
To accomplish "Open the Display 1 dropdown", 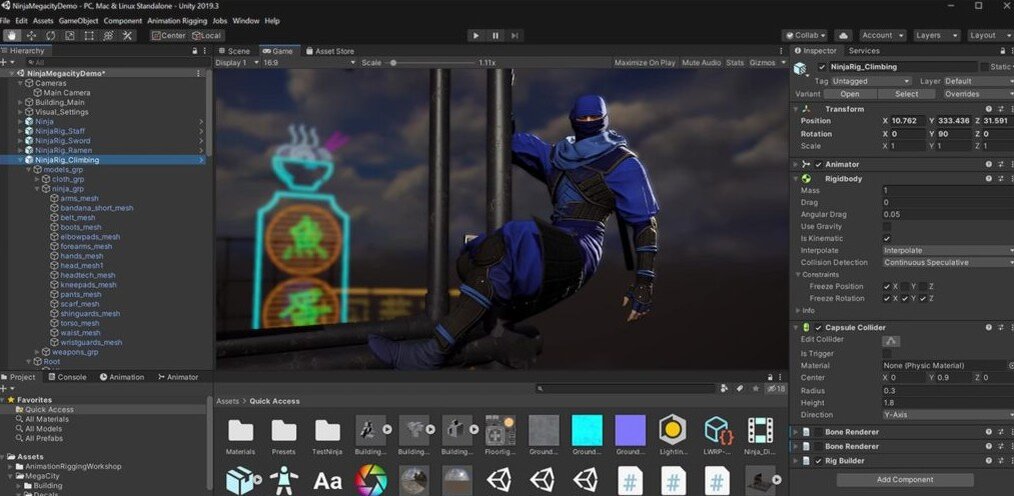I will 236,63.
